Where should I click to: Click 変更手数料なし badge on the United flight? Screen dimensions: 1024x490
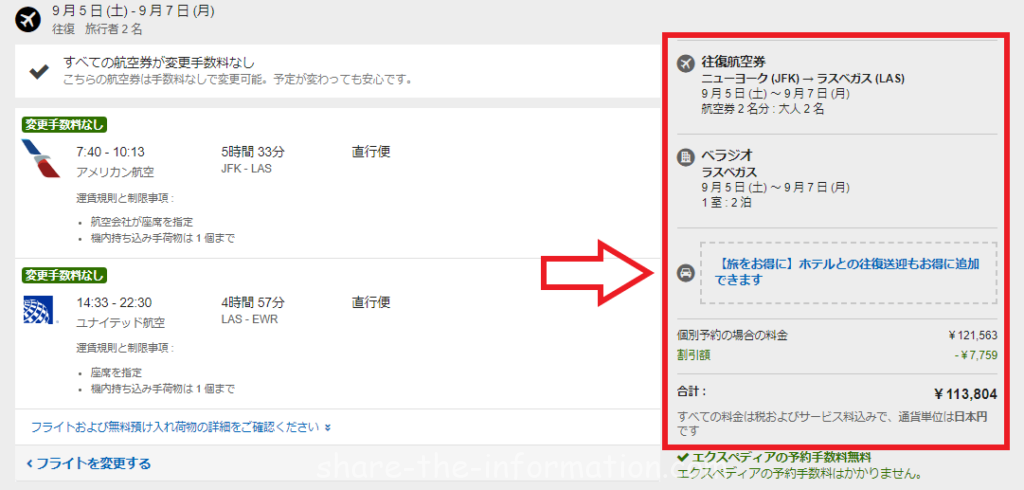pos(64,275)
